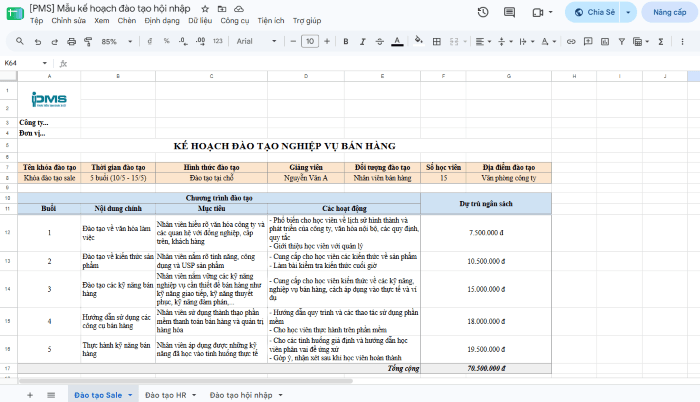Open the Trợ giúp menu
The image size is (700, 402).
tap(307, 21)
